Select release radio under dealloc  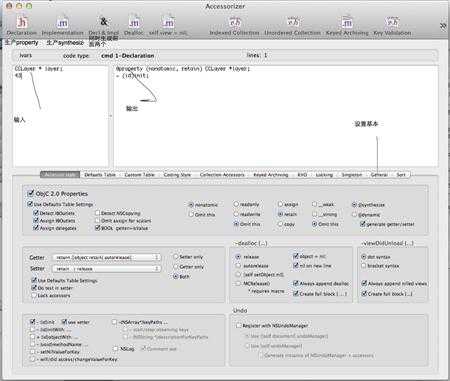pos(238,257)
